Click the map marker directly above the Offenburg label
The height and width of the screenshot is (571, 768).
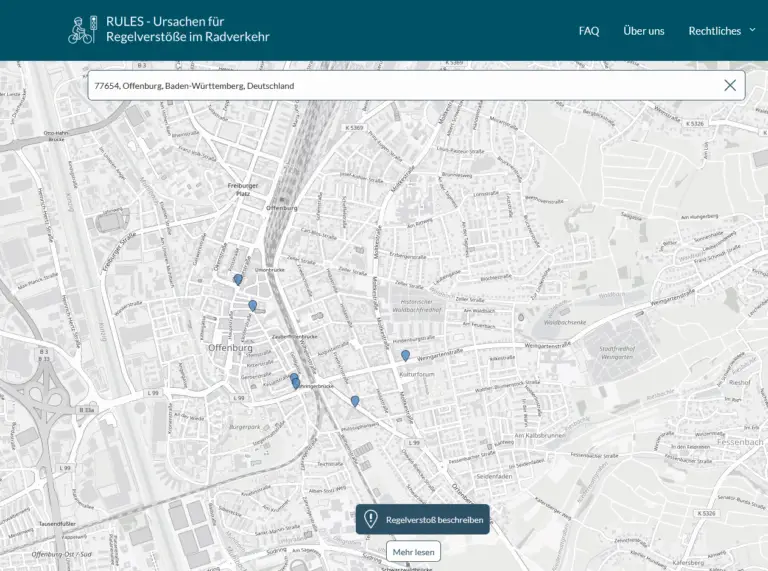coord(252,305)
